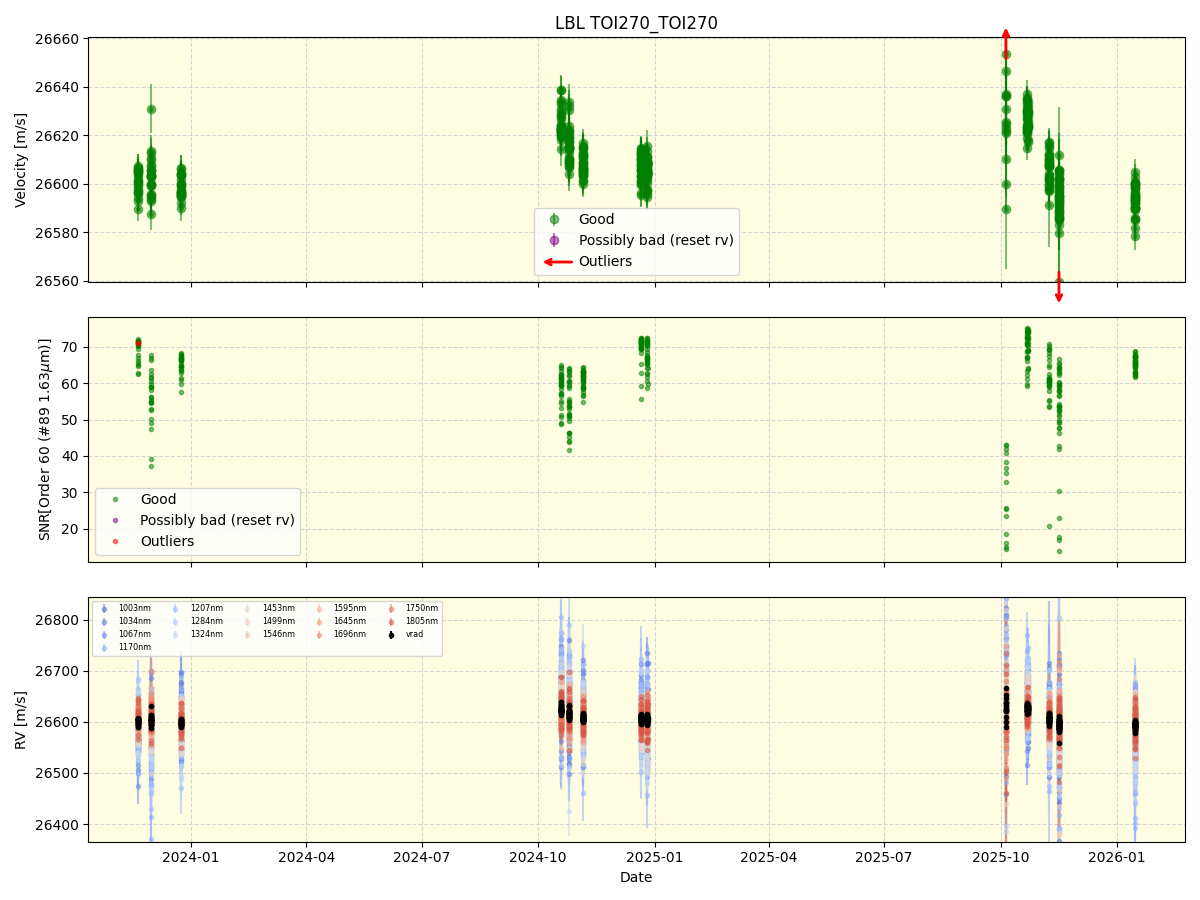
Task: Click the purple Possibly bad marker in velocity legend
Action: pyautogui.click(x=554, y=240)
